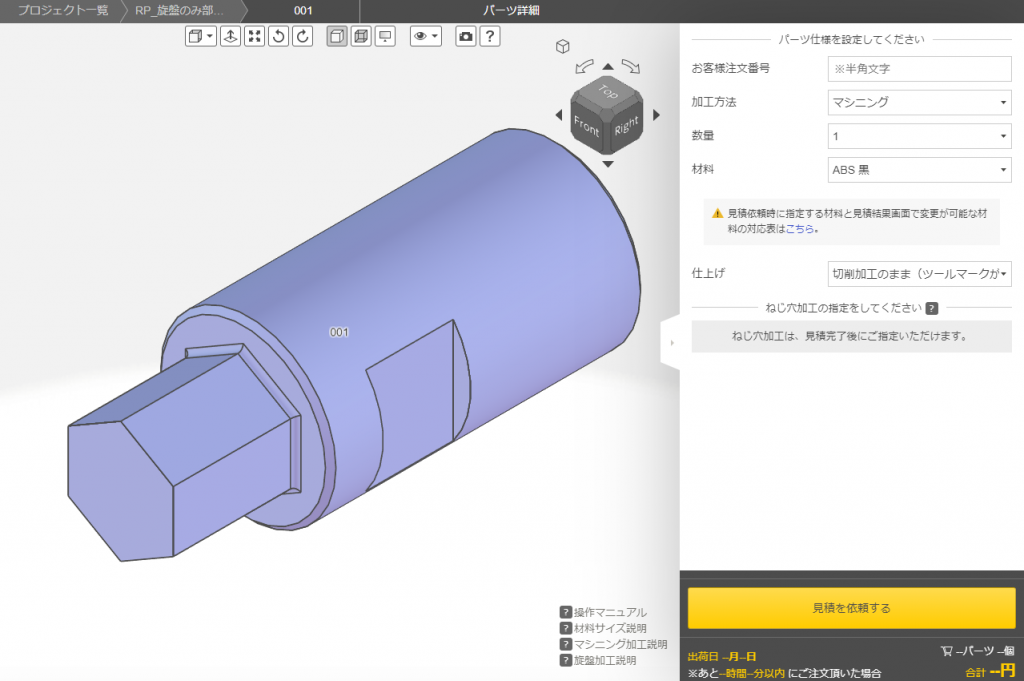Toggle the monitor display mode icon
Viewport: 1024px width, 681px height.
[385, 37]
